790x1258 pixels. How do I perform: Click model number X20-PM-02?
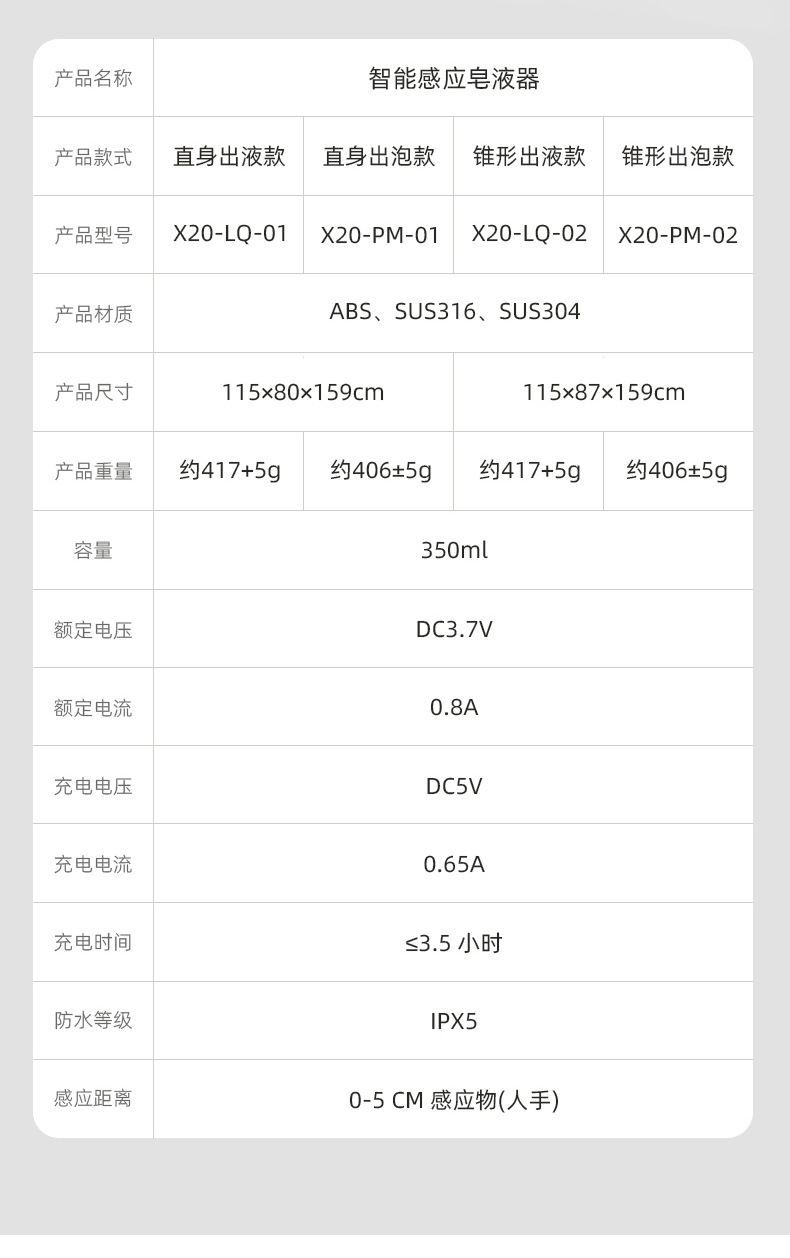point(678,235)
